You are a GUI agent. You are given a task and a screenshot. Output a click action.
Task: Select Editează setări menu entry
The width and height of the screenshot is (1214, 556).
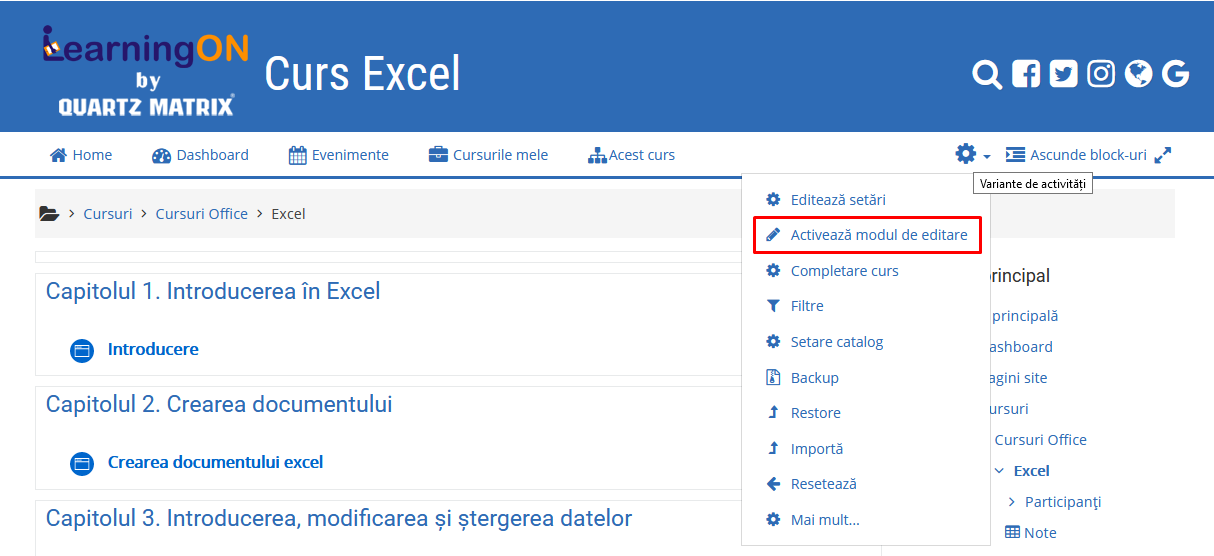(837, 200)
